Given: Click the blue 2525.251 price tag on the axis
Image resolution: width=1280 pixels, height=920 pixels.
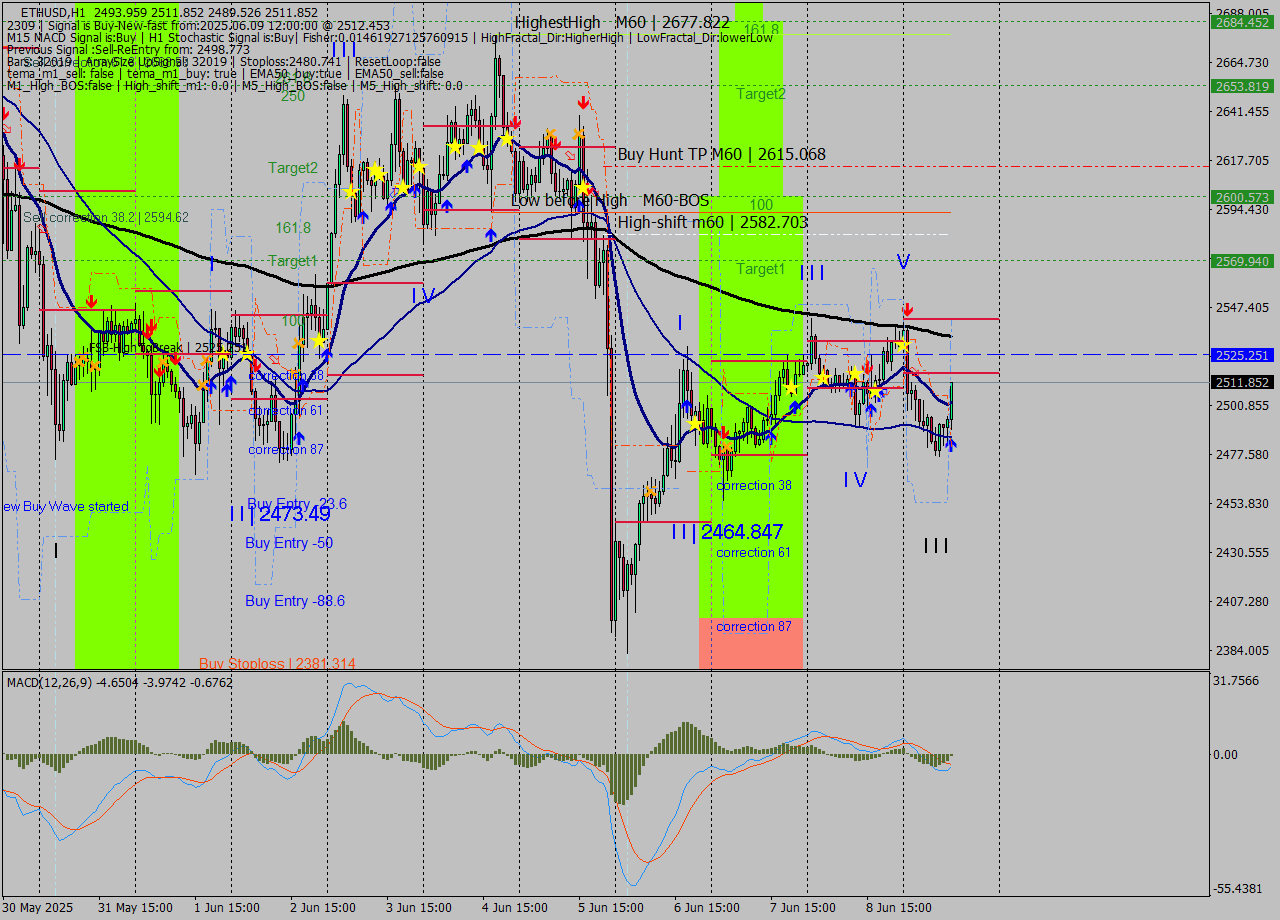Looking at the screenshot, I should tap(1240, 353).
